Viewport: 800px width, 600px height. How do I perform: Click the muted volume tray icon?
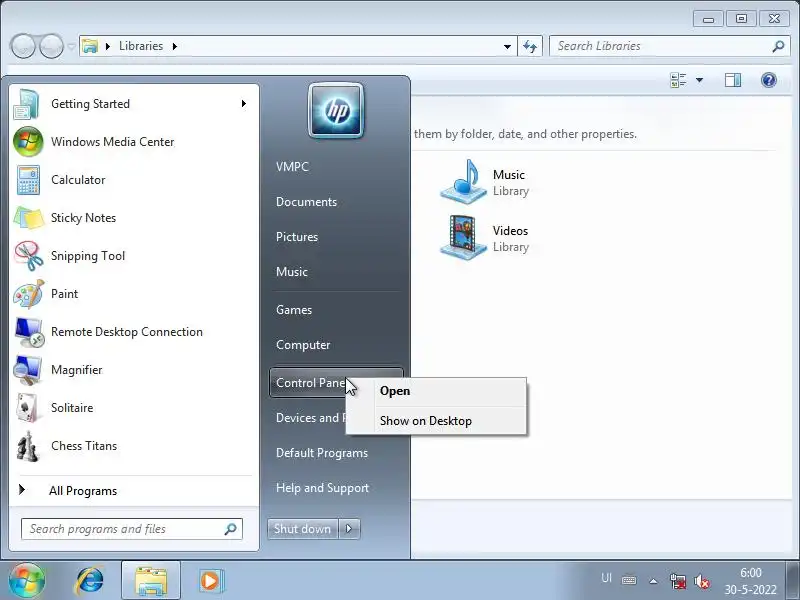coord(702,581)
